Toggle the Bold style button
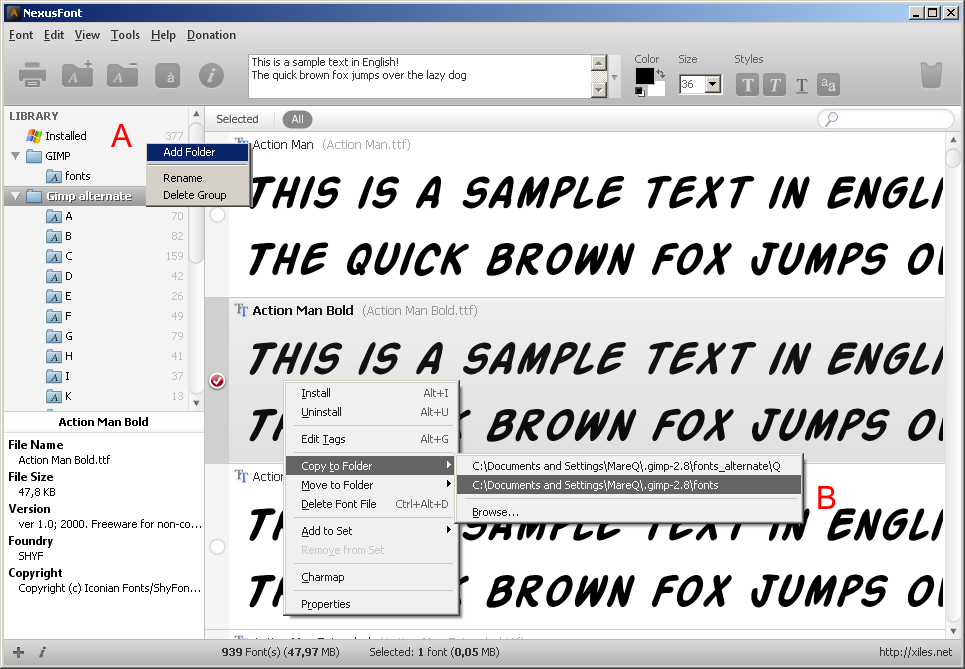Viewport: 965px width, 669px height. [x=747, y=85]
